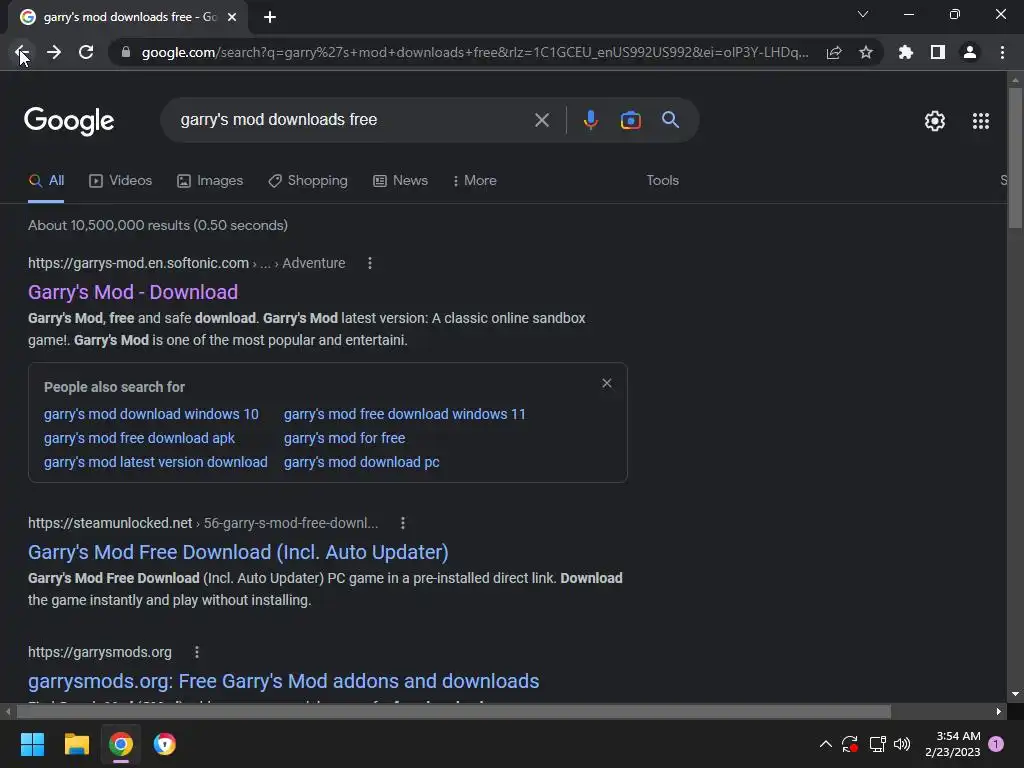Open garrysmods.org result's three-dot options

(197, 652)
